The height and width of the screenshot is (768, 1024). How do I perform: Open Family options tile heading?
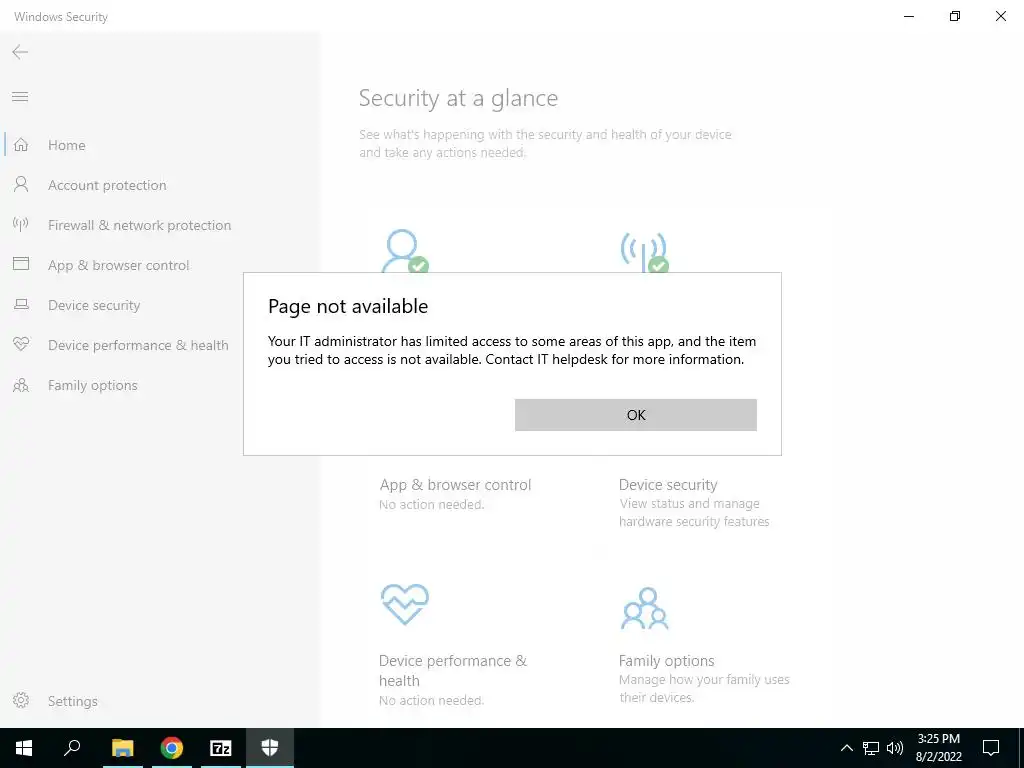666,660
